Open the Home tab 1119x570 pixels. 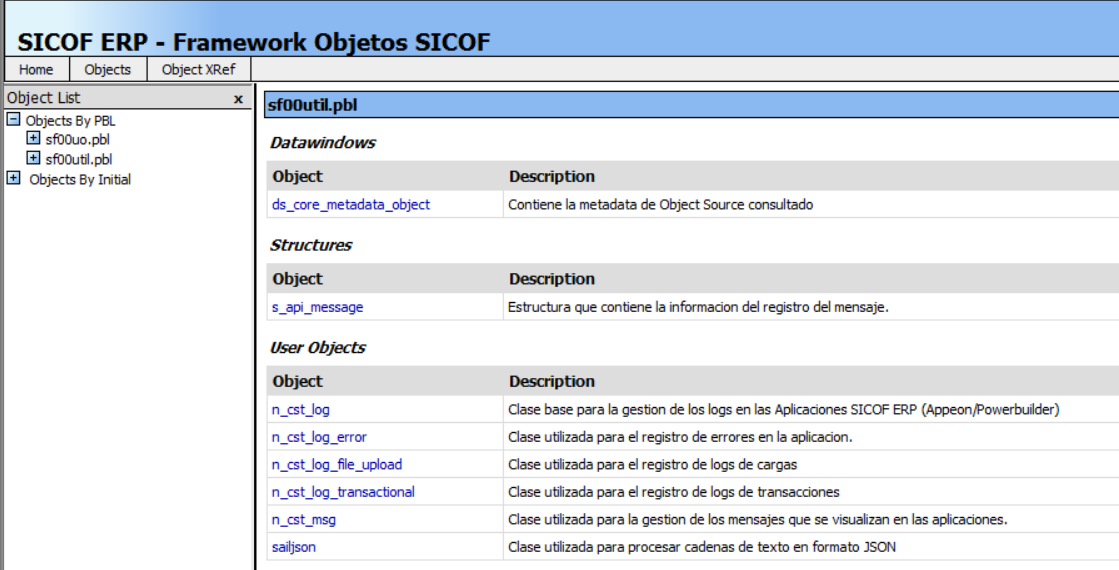tap(36, 69)
